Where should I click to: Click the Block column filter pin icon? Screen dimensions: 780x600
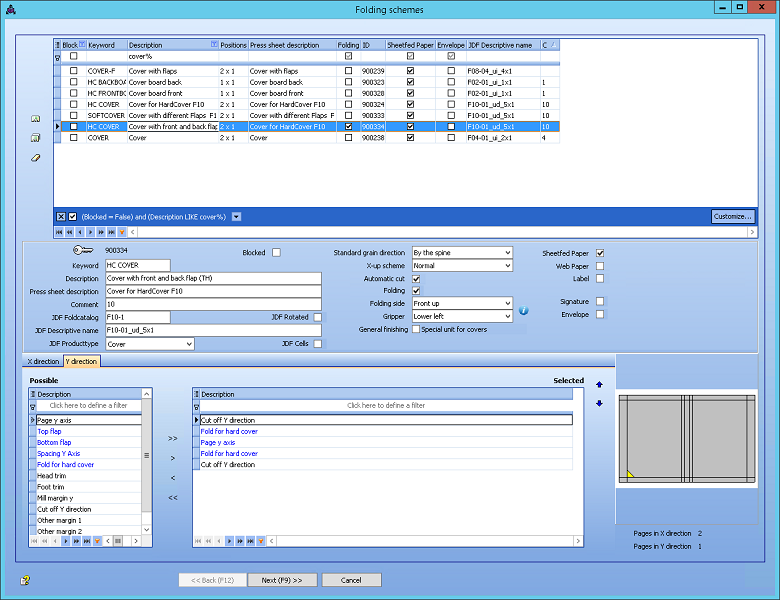tap(82, 44)
